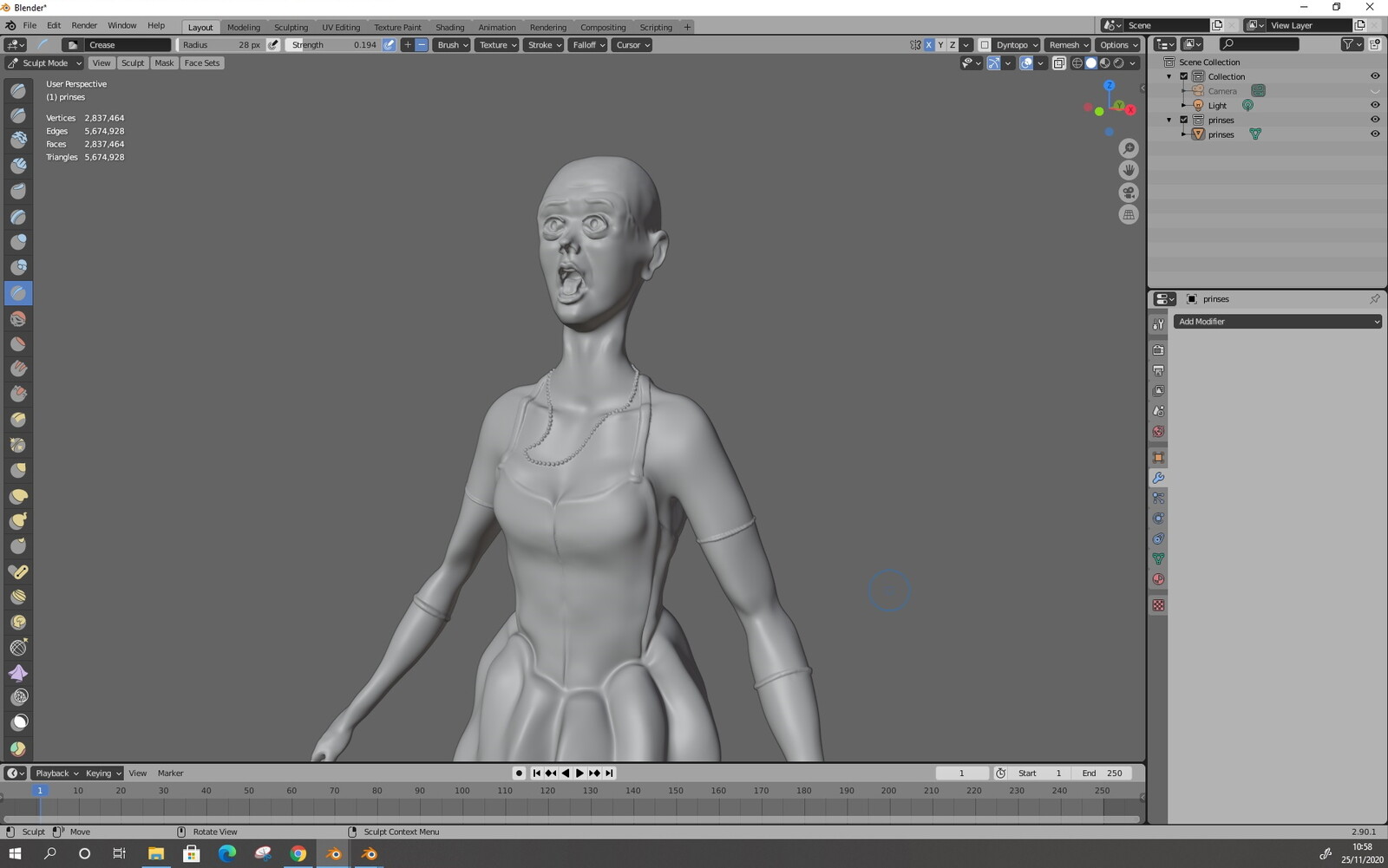Switch to the Sculpting workspace tab
Image resolution: width=1388 pixels, height=868 pixels.
(x=291, y=27)
